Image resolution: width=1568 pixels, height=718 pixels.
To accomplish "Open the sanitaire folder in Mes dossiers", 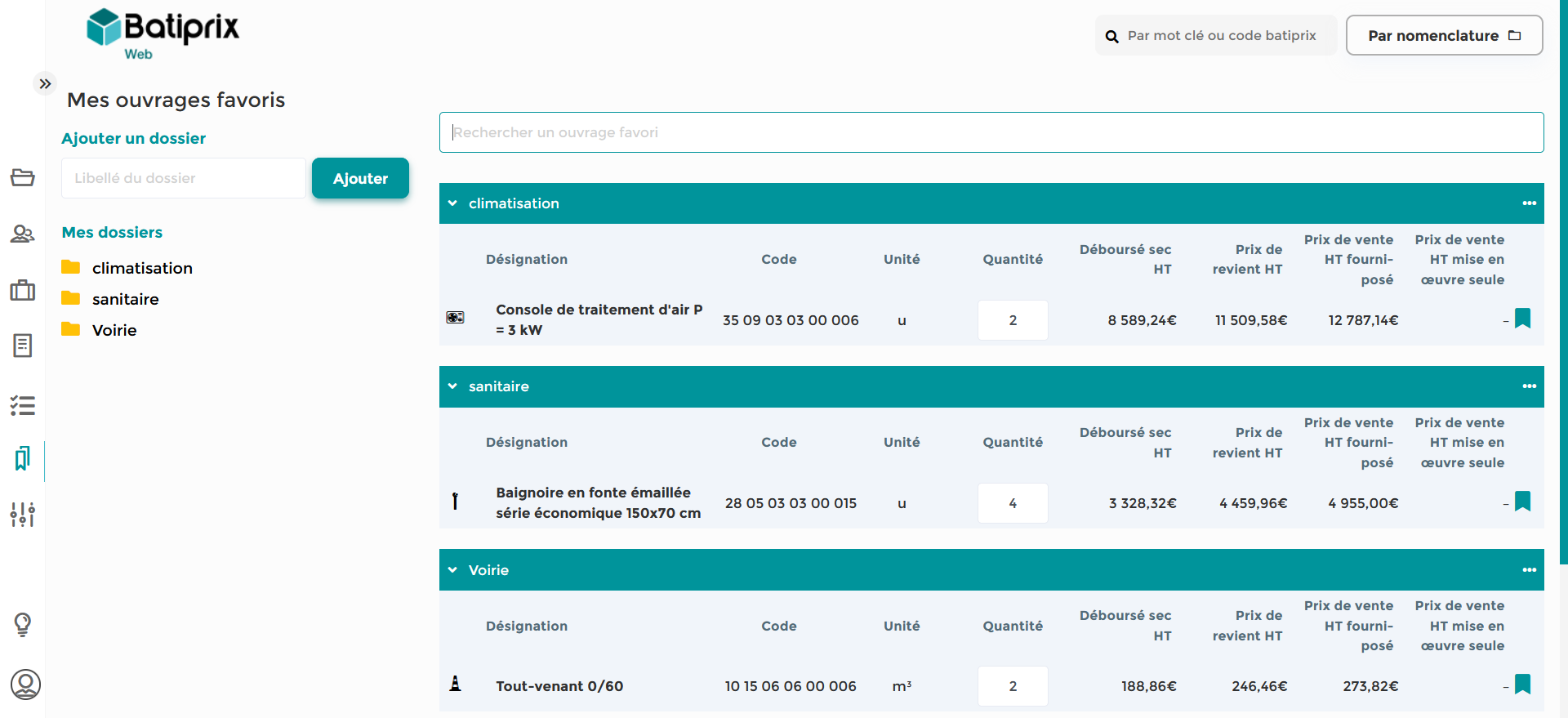I will [x=125, y=299].
